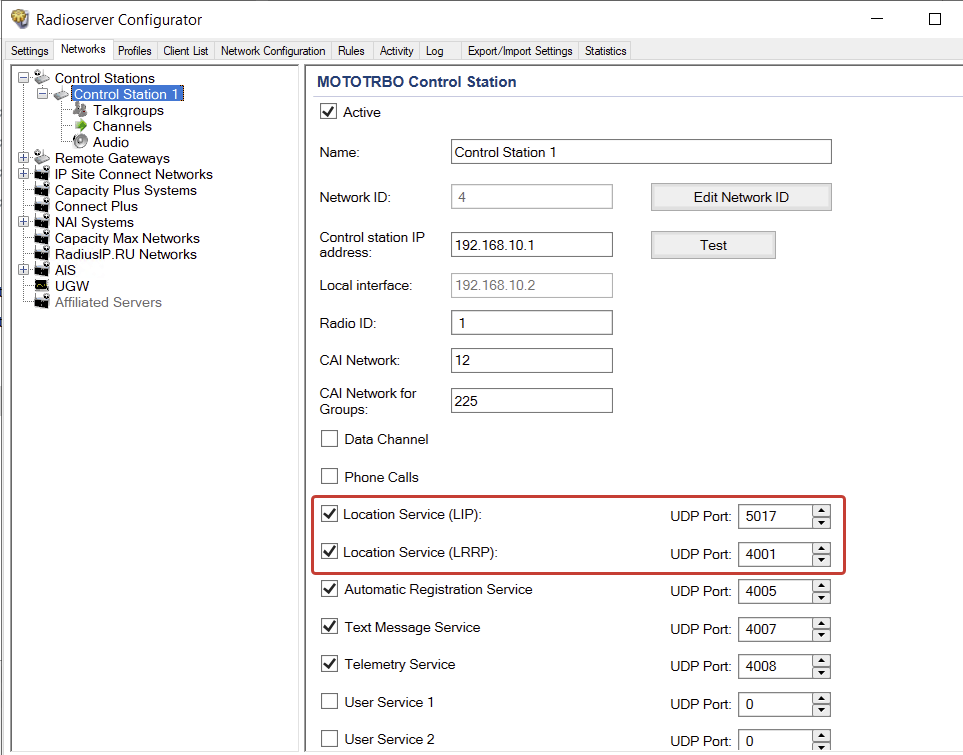Click the Channels green arrow icon

80,126
